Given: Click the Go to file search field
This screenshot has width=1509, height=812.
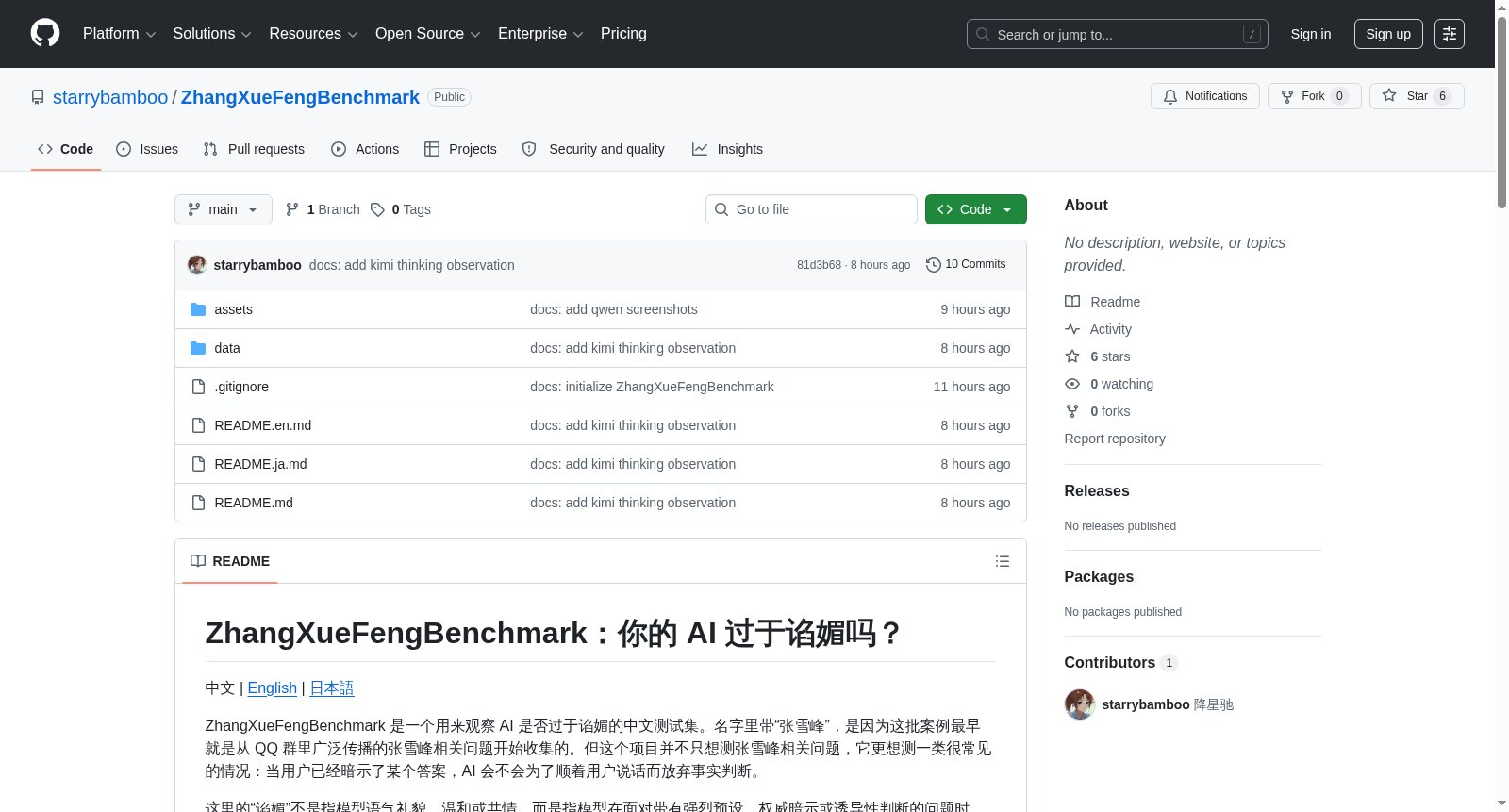Looking at the screenshot, I should coord(811,209).
